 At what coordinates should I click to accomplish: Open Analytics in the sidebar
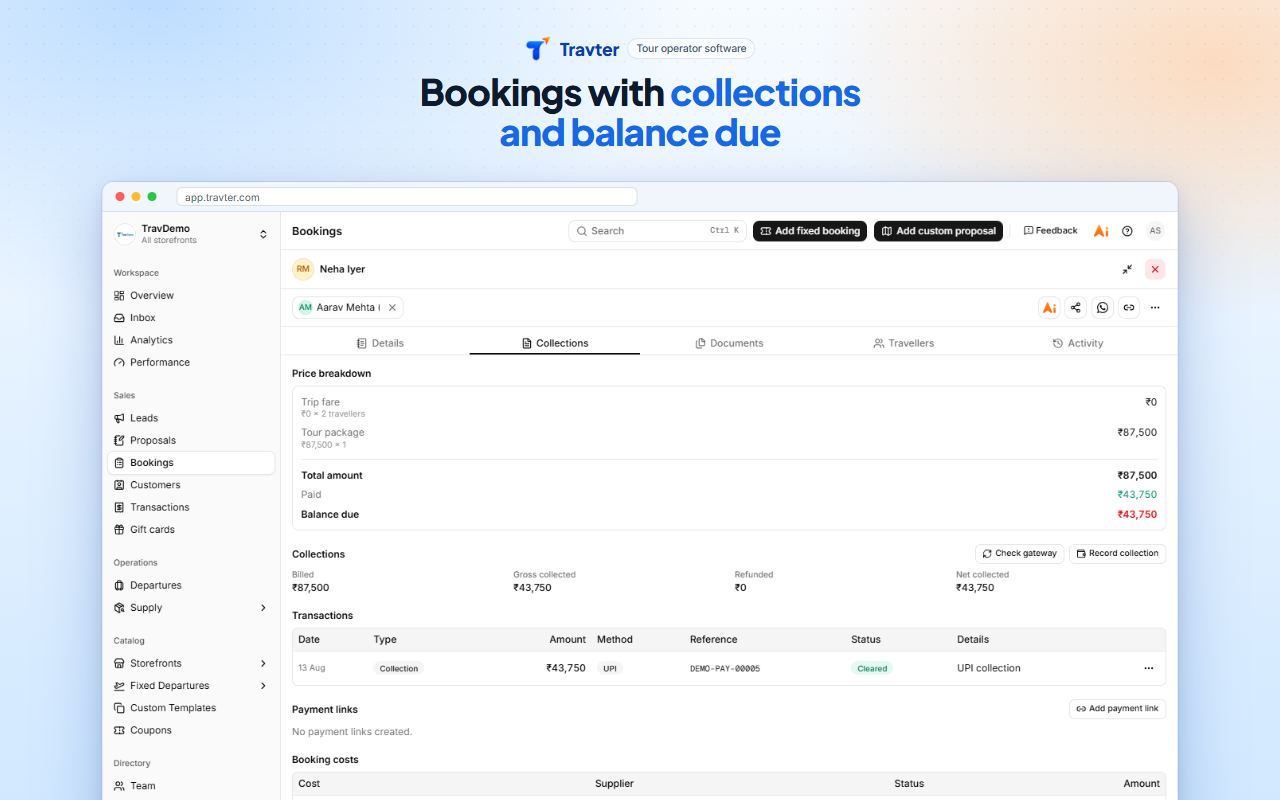point(191,340)
